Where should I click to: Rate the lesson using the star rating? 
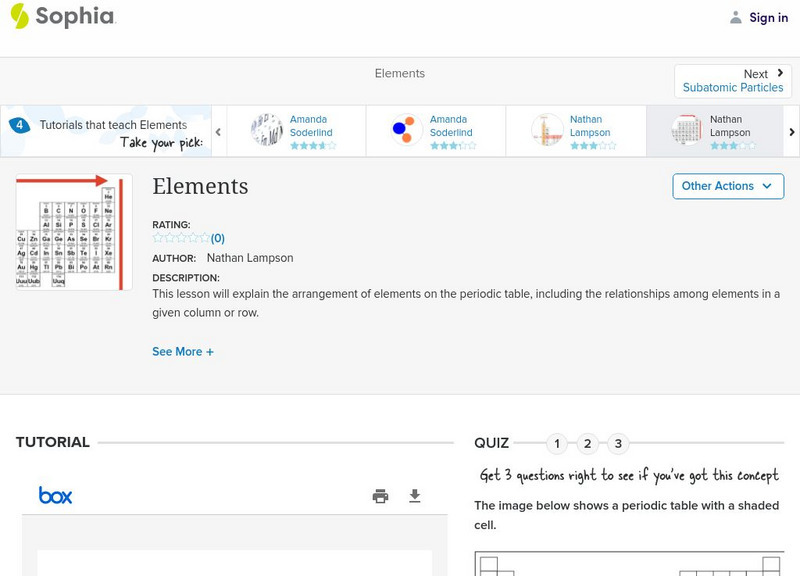(x=181, y=238)
